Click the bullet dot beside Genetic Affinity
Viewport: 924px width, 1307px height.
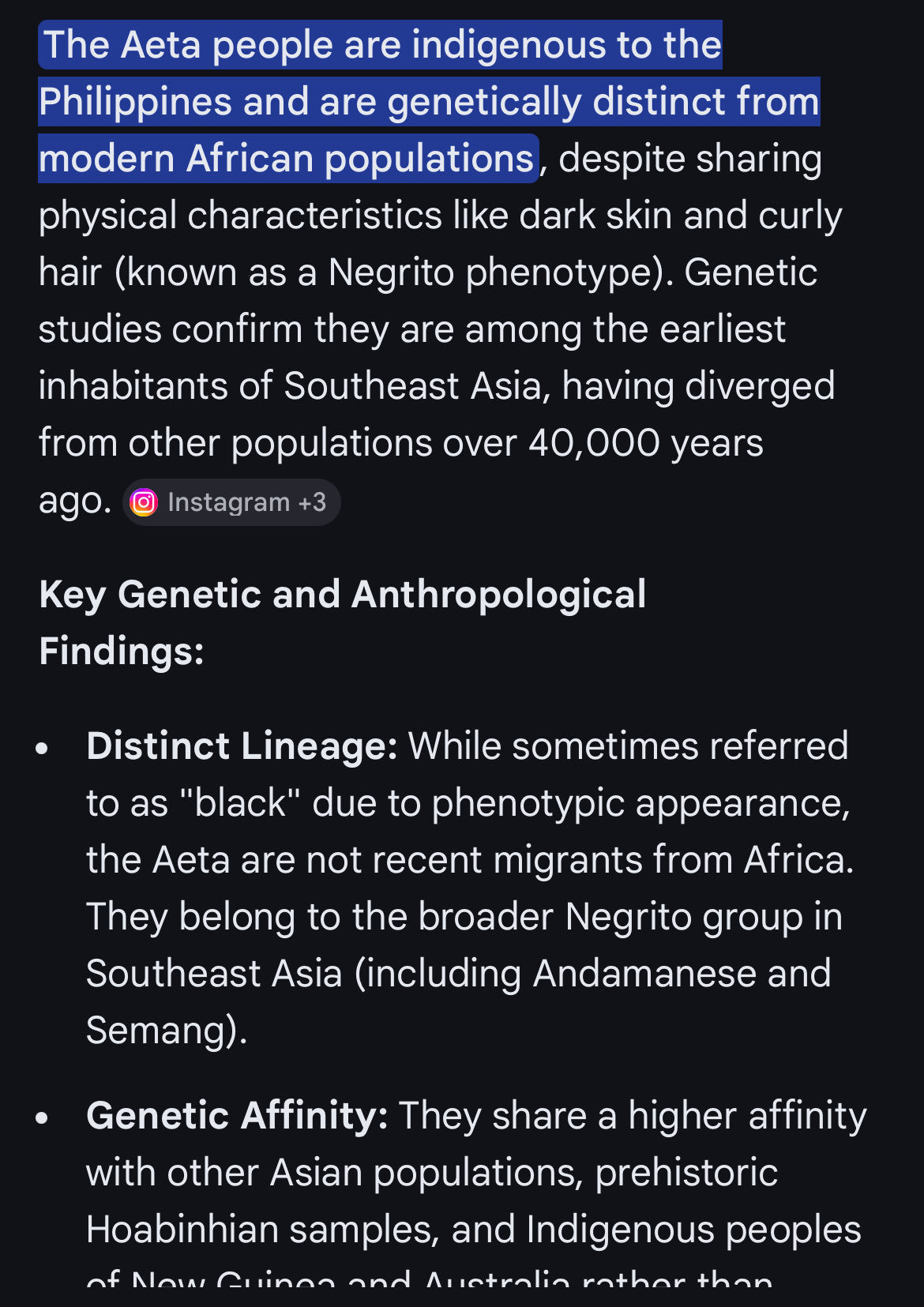click(43, 1117)
